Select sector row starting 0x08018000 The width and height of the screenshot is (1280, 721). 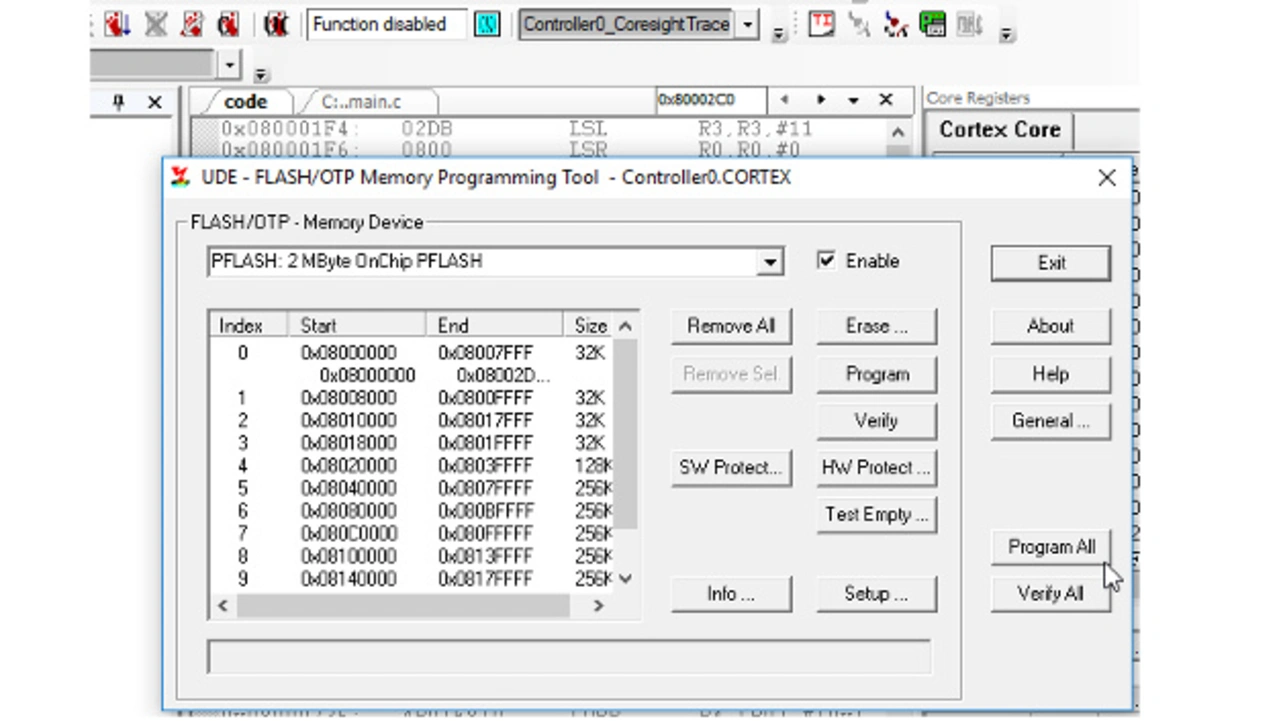412,443
